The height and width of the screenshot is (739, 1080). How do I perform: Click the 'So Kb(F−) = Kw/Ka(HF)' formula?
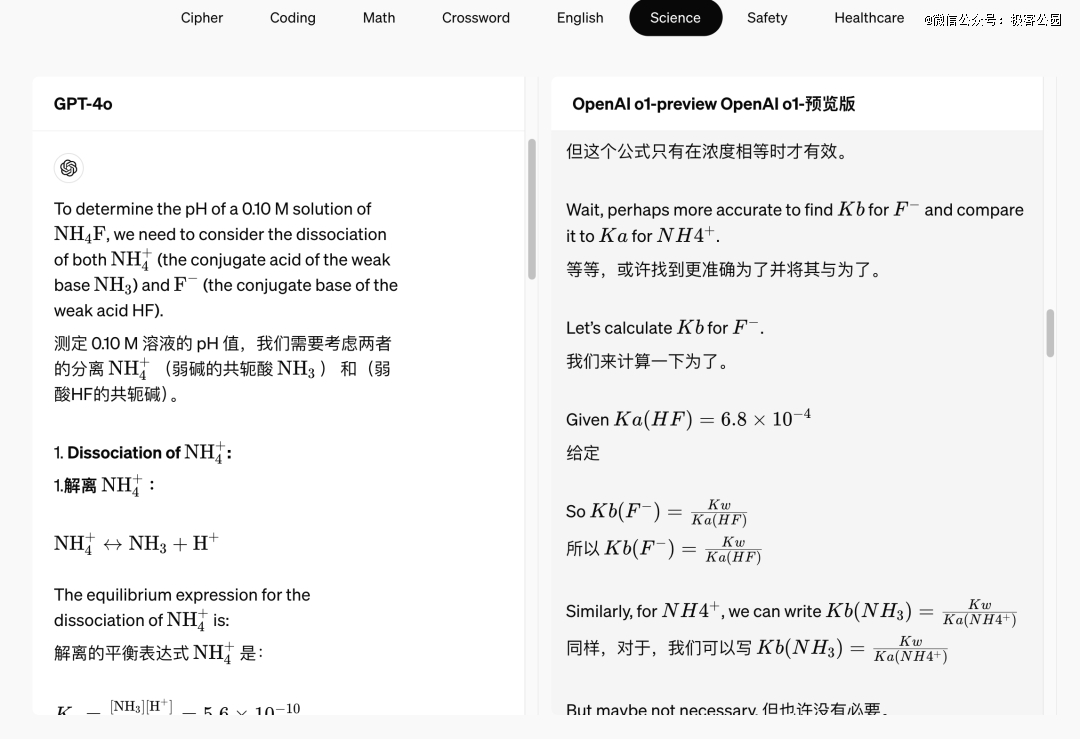click(x=656, y=512)
